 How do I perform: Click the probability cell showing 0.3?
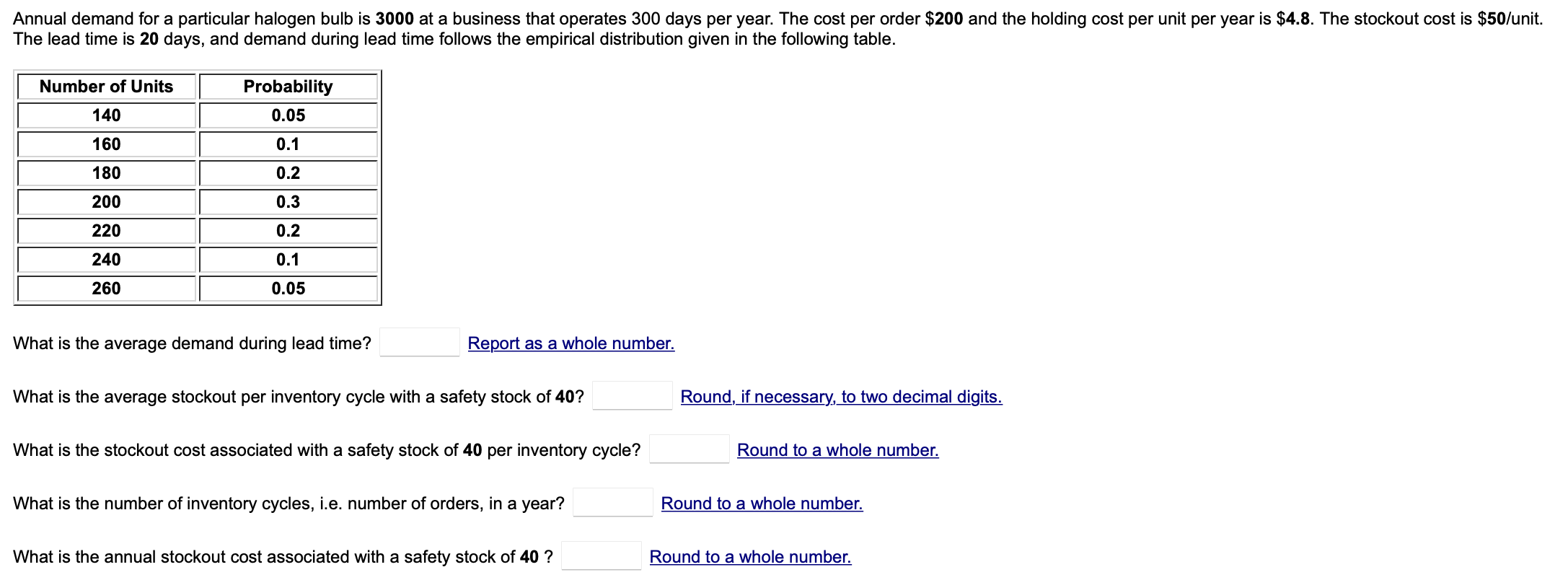click(288, 202)
